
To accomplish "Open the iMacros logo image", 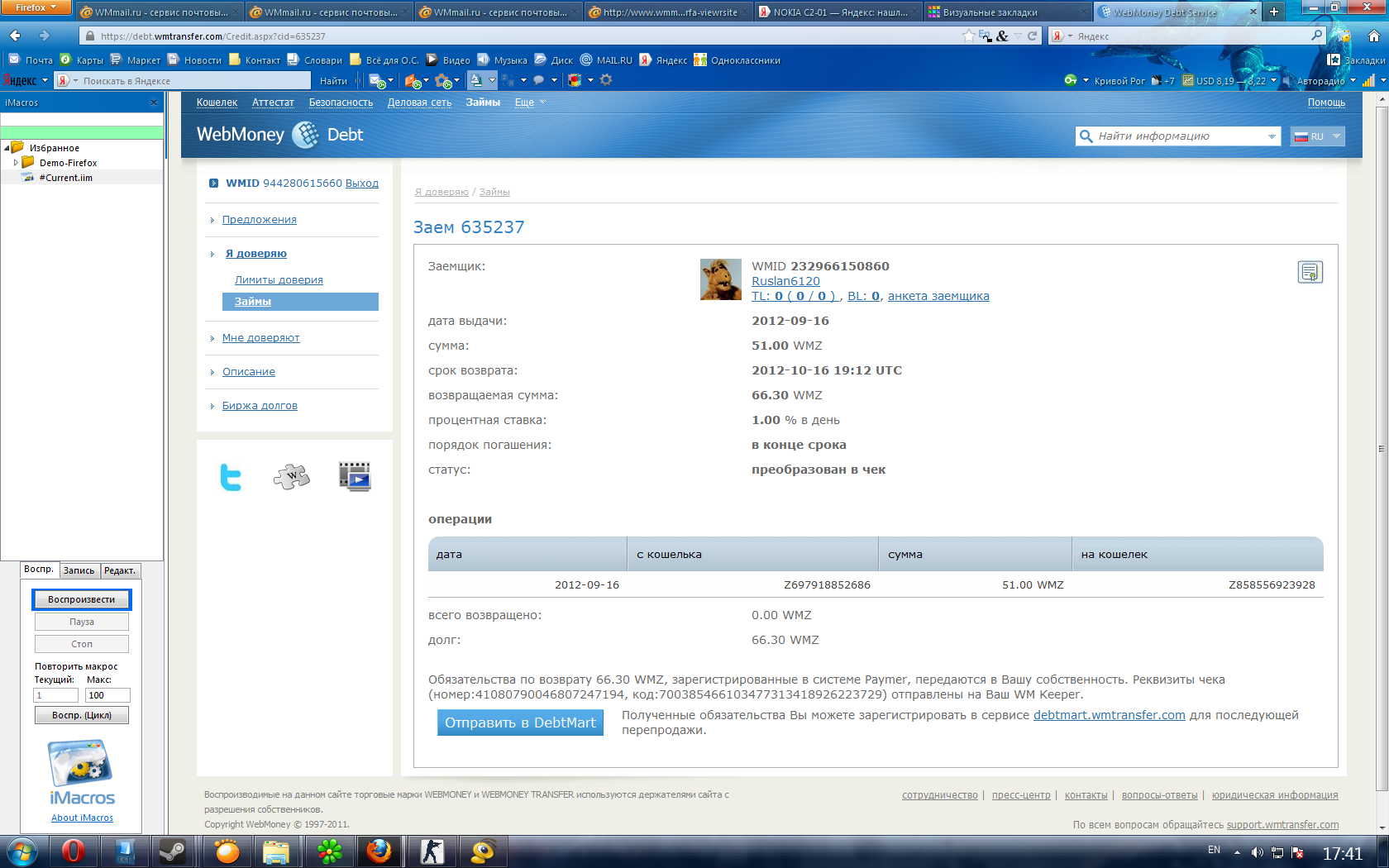I will pos(81,774).
